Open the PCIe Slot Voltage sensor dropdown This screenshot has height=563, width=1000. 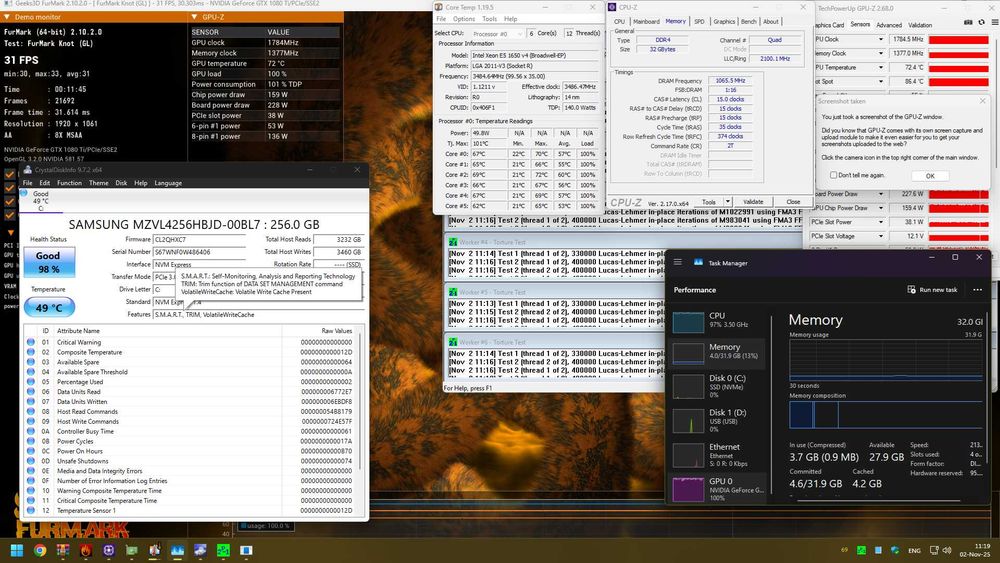point(881,236)
